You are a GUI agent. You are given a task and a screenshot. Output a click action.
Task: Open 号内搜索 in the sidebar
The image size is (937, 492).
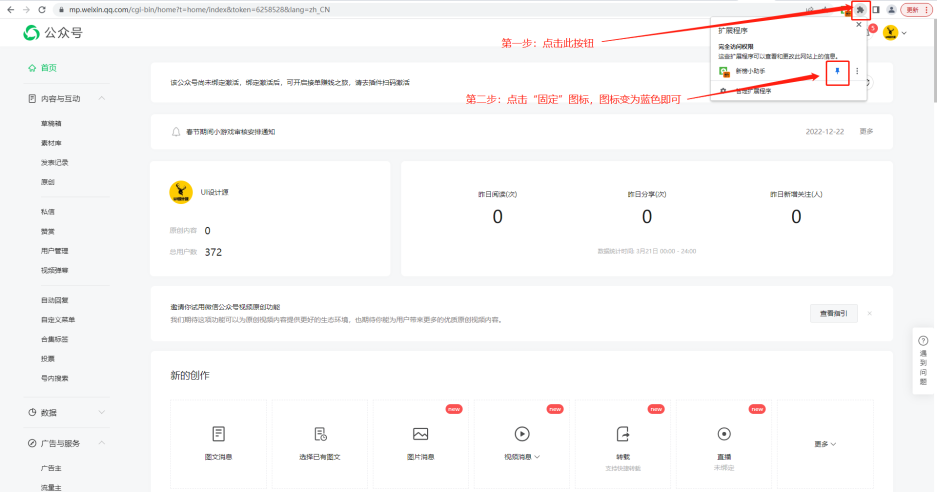tap(54, 378)
